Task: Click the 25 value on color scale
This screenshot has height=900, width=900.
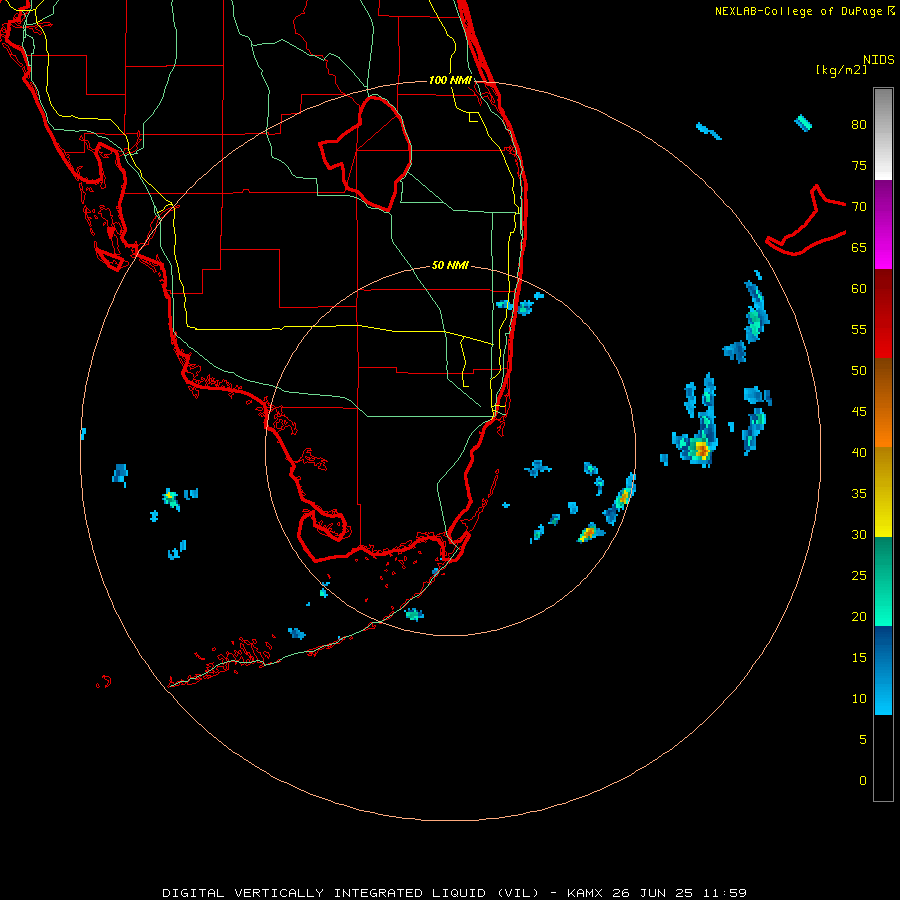Action: pos(859,576)
